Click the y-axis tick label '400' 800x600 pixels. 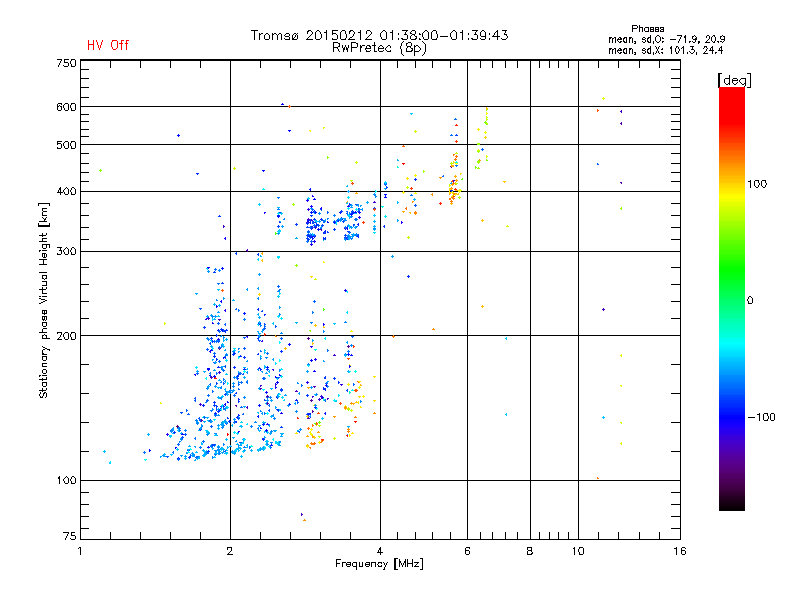(x=66, y=191)
